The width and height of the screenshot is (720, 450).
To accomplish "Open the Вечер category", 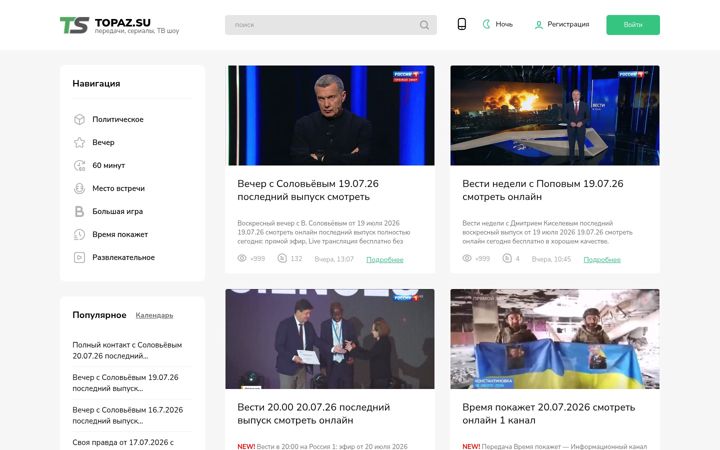I will tap(103, 142).
